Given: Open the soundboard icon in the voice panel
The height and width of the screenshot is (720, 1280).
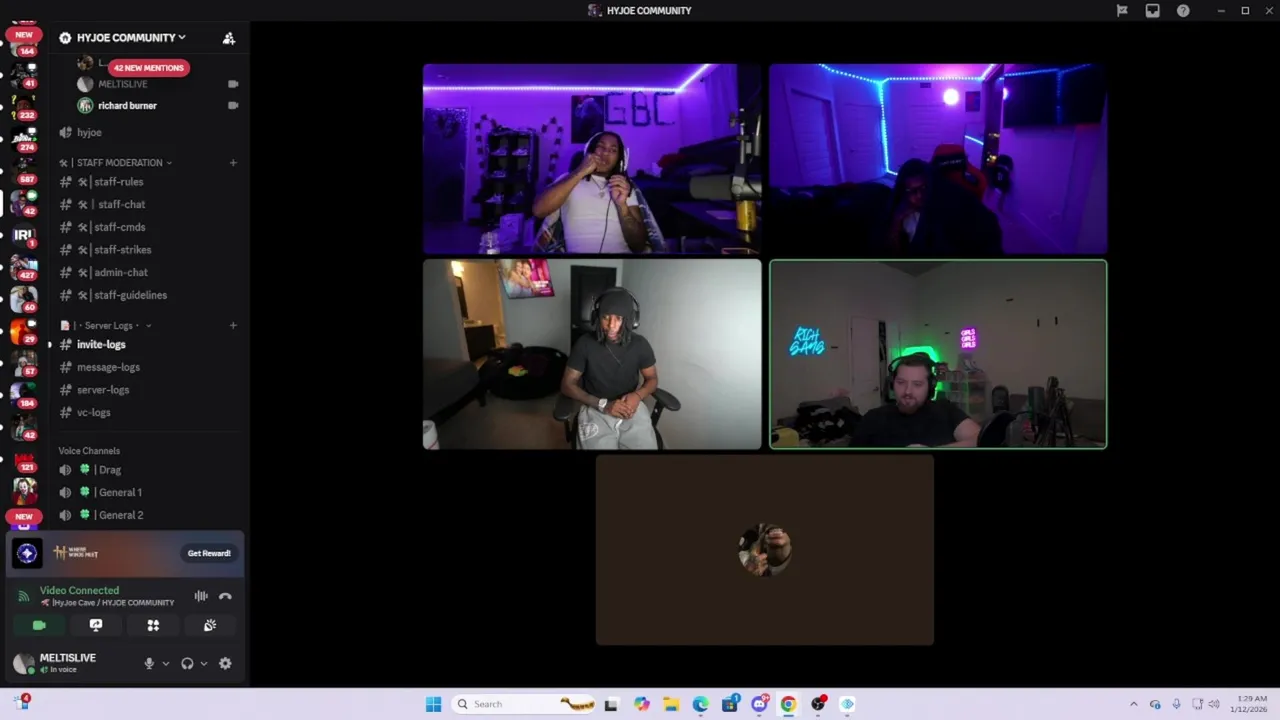Looking at the screenshot, I should (210, 625).
